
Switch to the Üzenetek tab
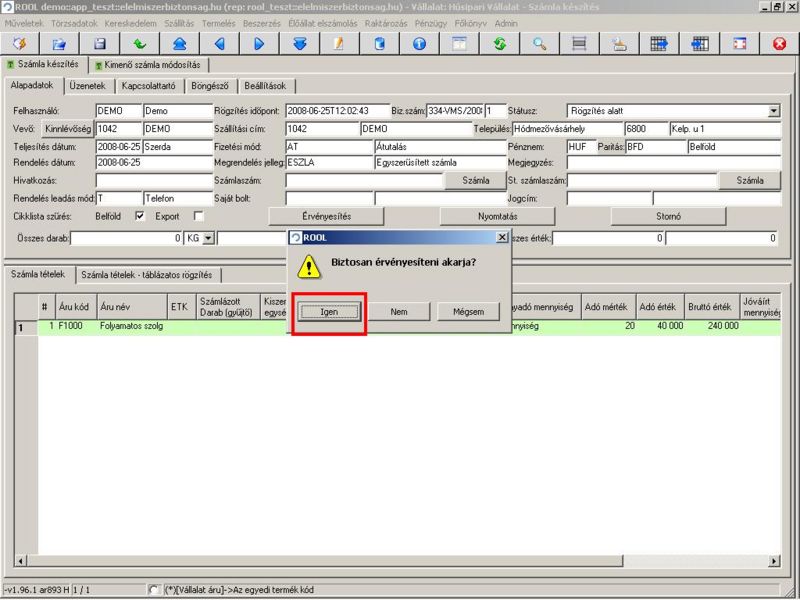[91, 86]
